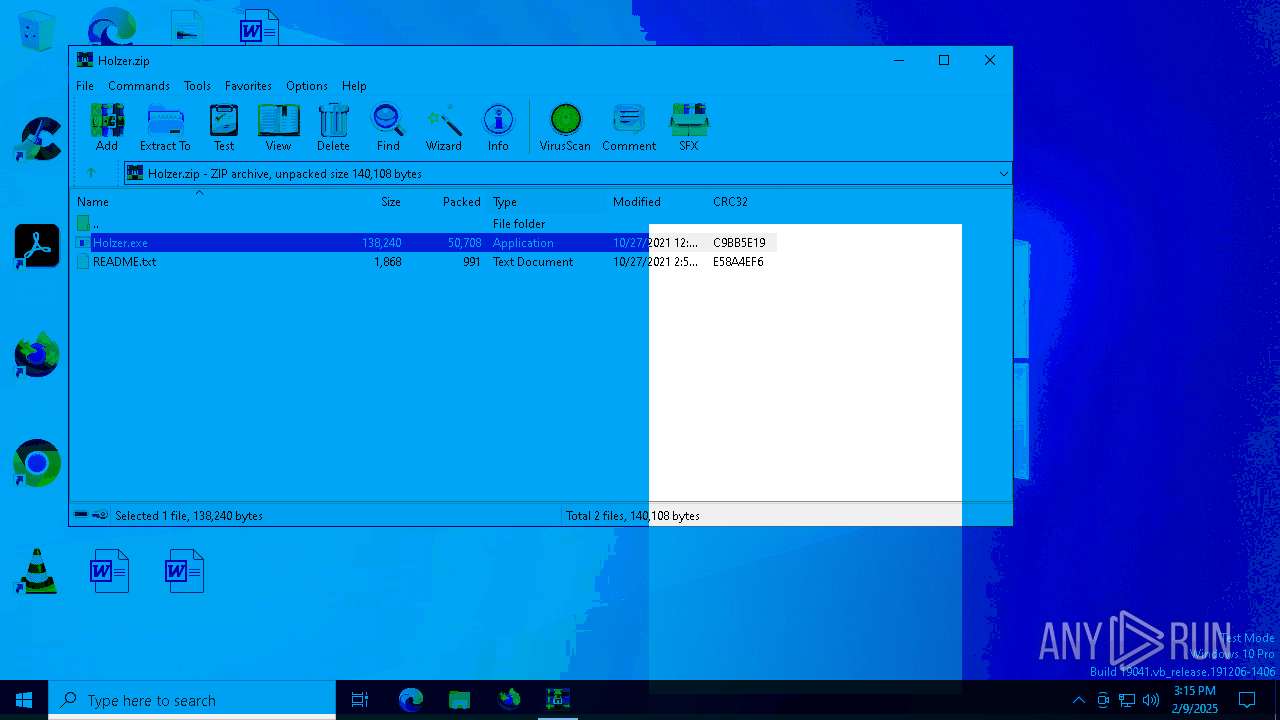Open Task View on the taskbar
The image size is (1280, 720).
pyautogui.click(x=360, y=700)
